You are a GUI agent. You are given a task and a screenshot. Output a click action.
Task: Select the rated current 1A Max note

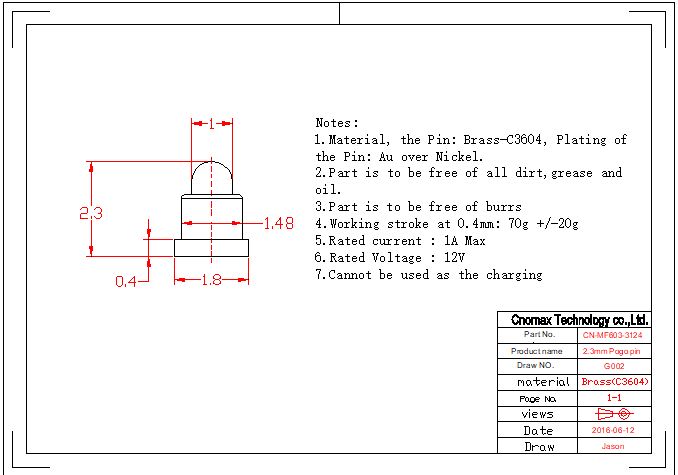(x=400, y=241)
